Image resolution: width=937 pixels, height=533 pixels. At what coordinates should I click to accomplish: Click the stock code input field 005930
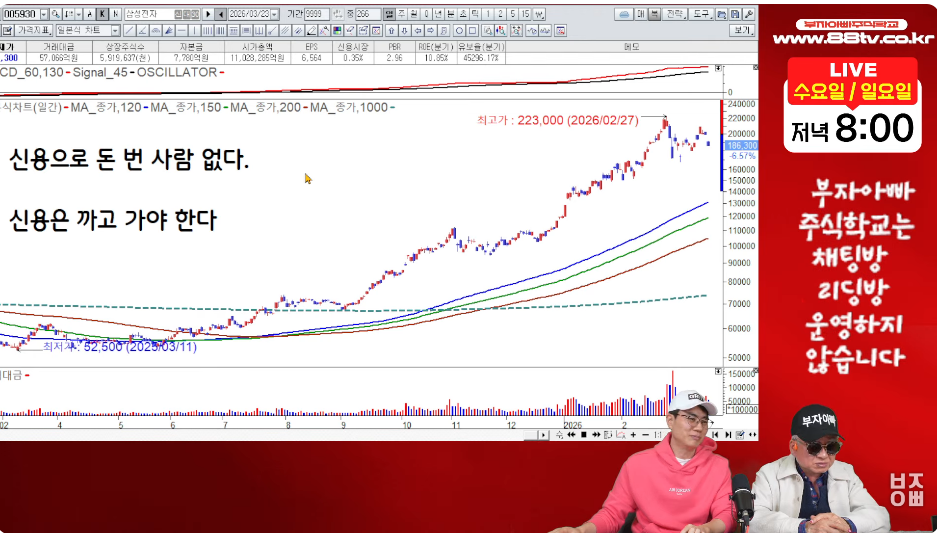(x=20, y=14)
